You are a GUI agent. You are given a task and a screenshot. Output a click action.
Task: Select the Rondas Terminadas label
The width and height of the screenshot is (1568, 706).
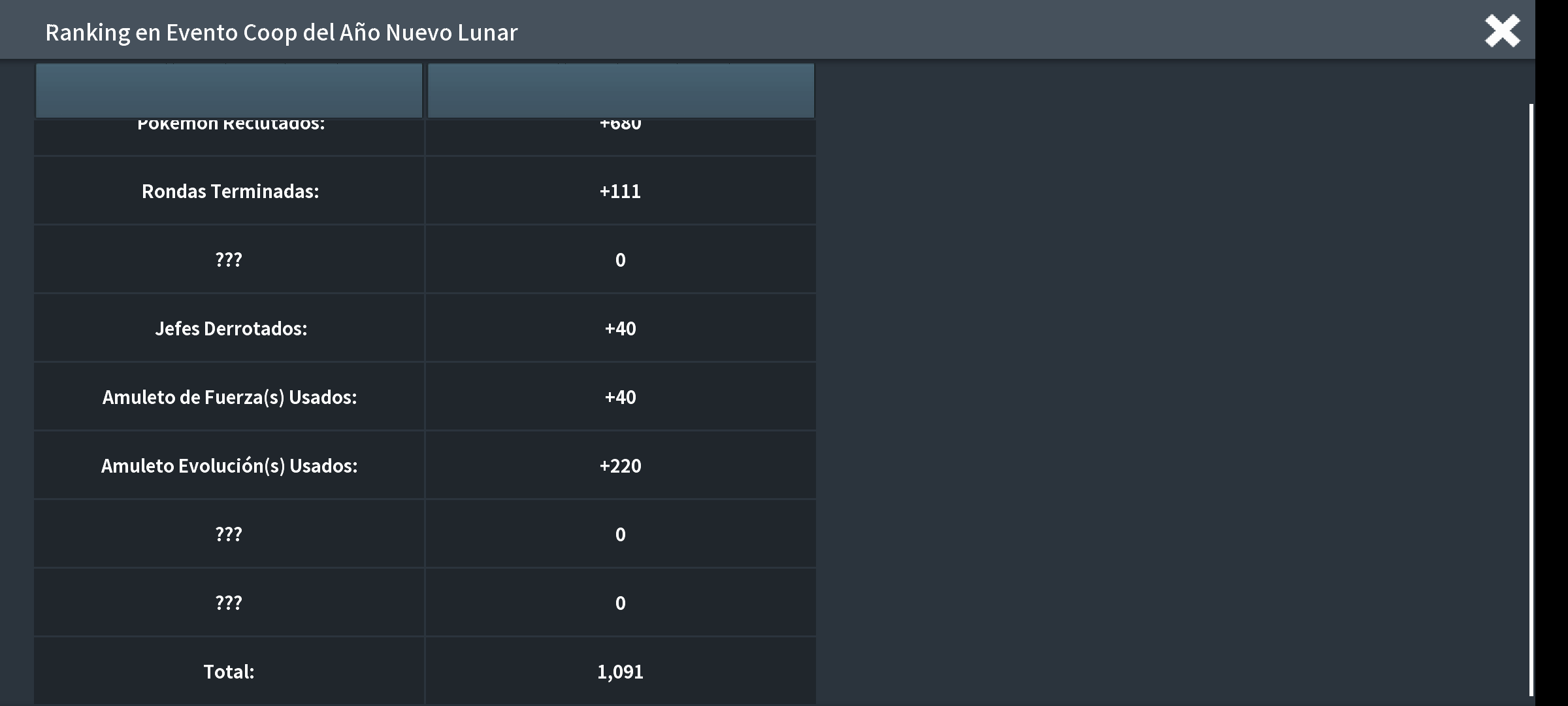pos(230,191)
